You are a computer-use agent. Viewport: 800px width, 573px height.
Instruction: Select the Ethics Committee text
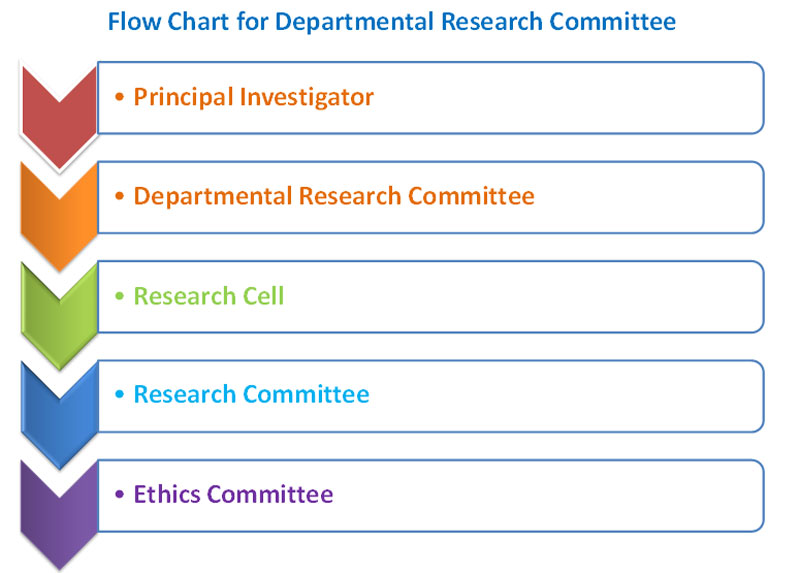pos(233,494)
